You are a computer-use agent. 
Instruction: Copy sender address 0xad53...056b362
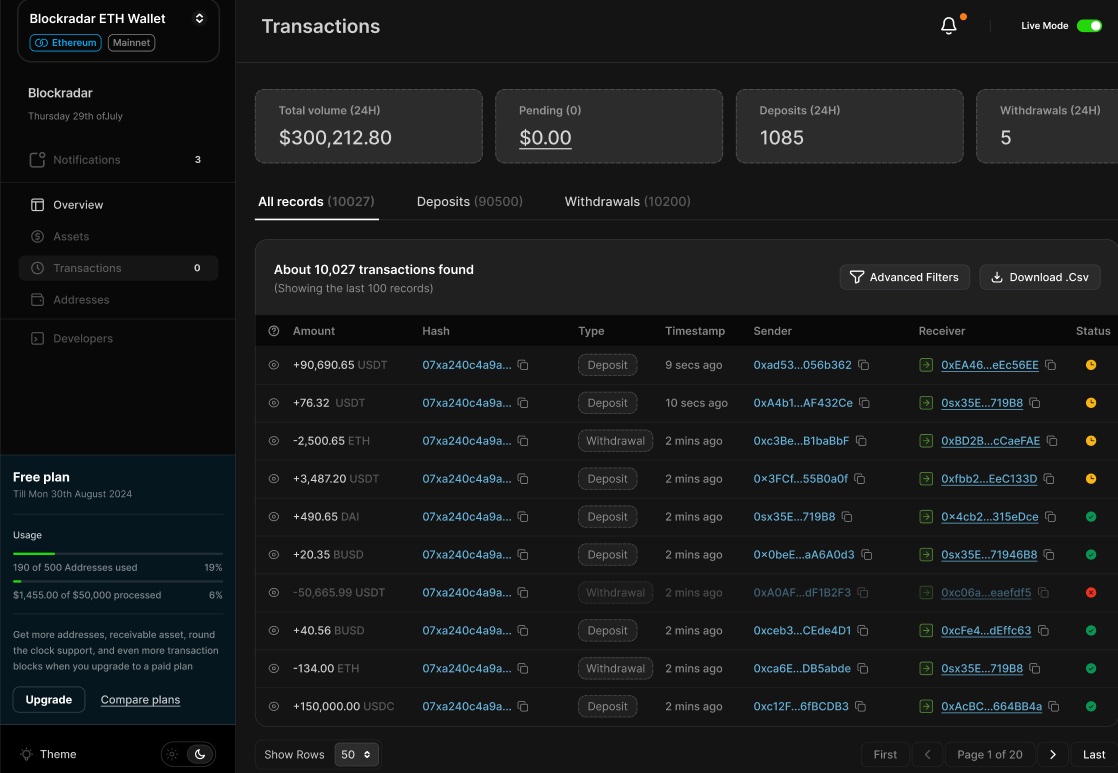click(863, 365)
